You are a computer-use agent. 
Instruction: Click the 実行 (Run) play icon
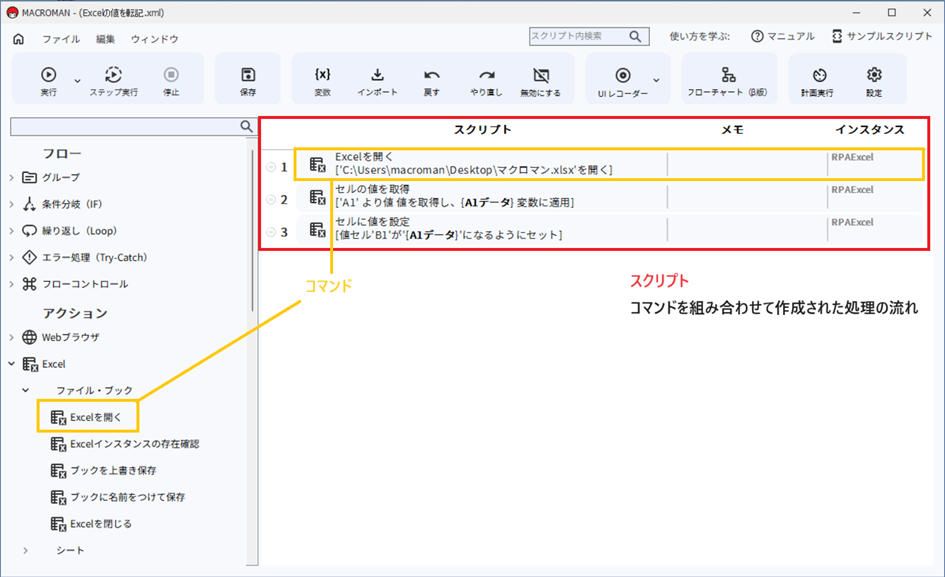click(x=48, y=75)
